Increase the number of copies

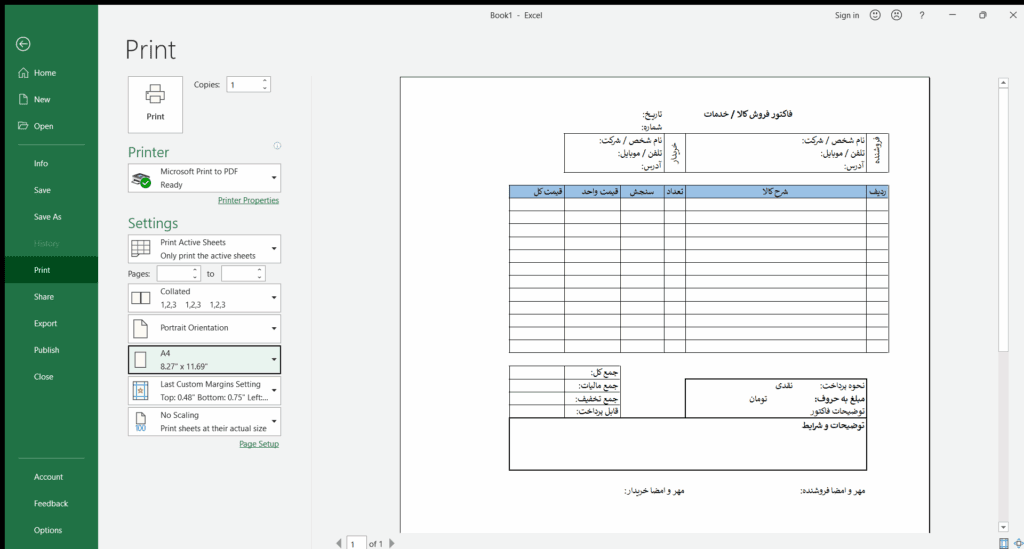(x=265, y=81)
